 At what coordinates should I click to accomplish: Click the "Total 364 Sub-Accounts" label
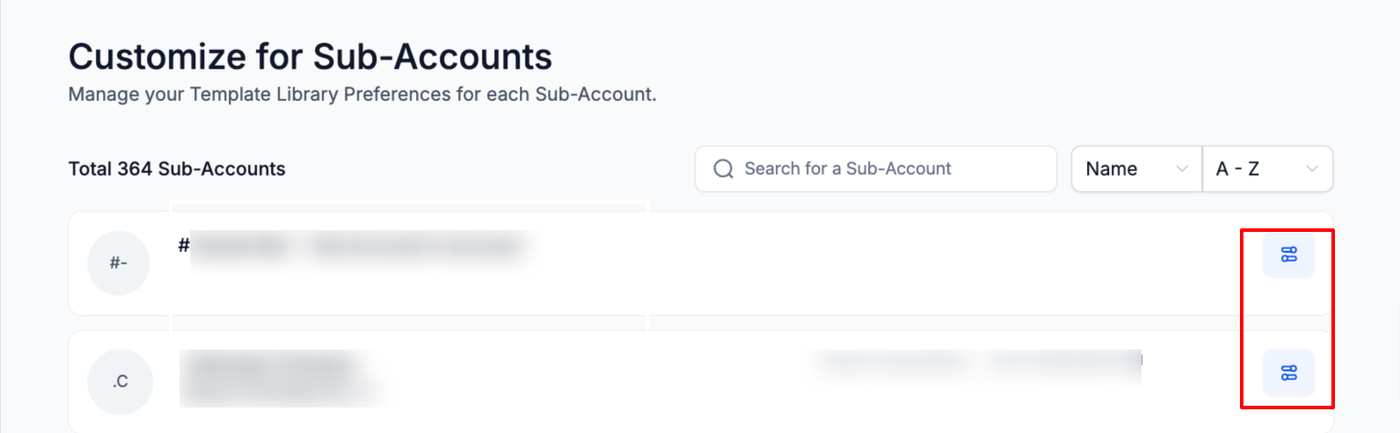[x=177, y=169]
